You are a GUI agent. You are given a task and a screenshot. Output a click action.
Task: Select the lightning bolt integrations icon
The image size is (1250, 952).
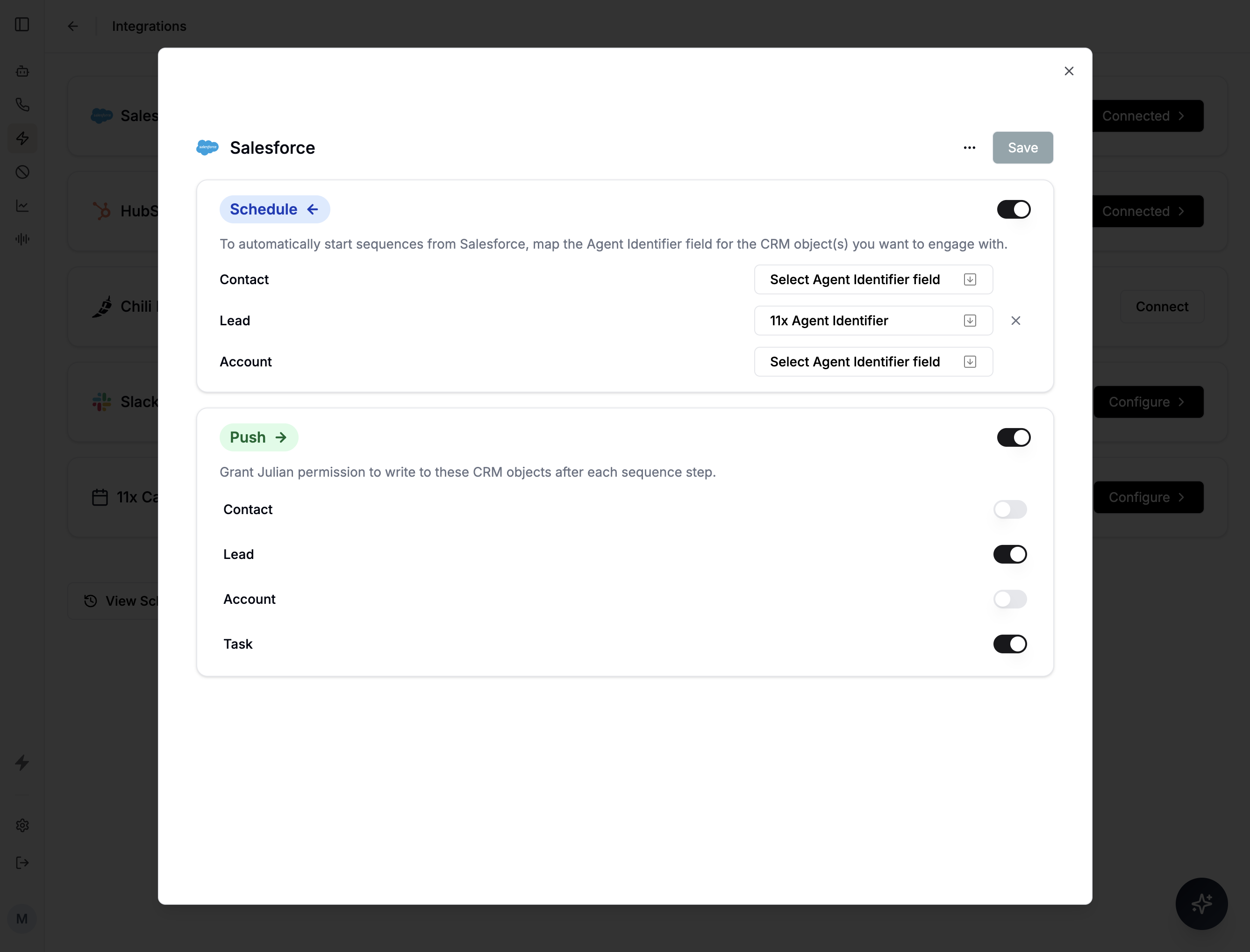pyautogui.click(x=22, y=138)
